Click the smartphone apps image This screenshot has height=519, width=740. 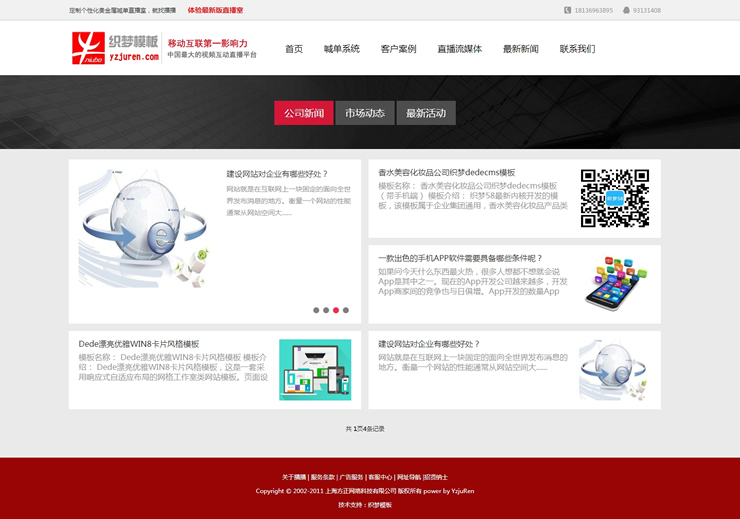click(x=614, y=283)
